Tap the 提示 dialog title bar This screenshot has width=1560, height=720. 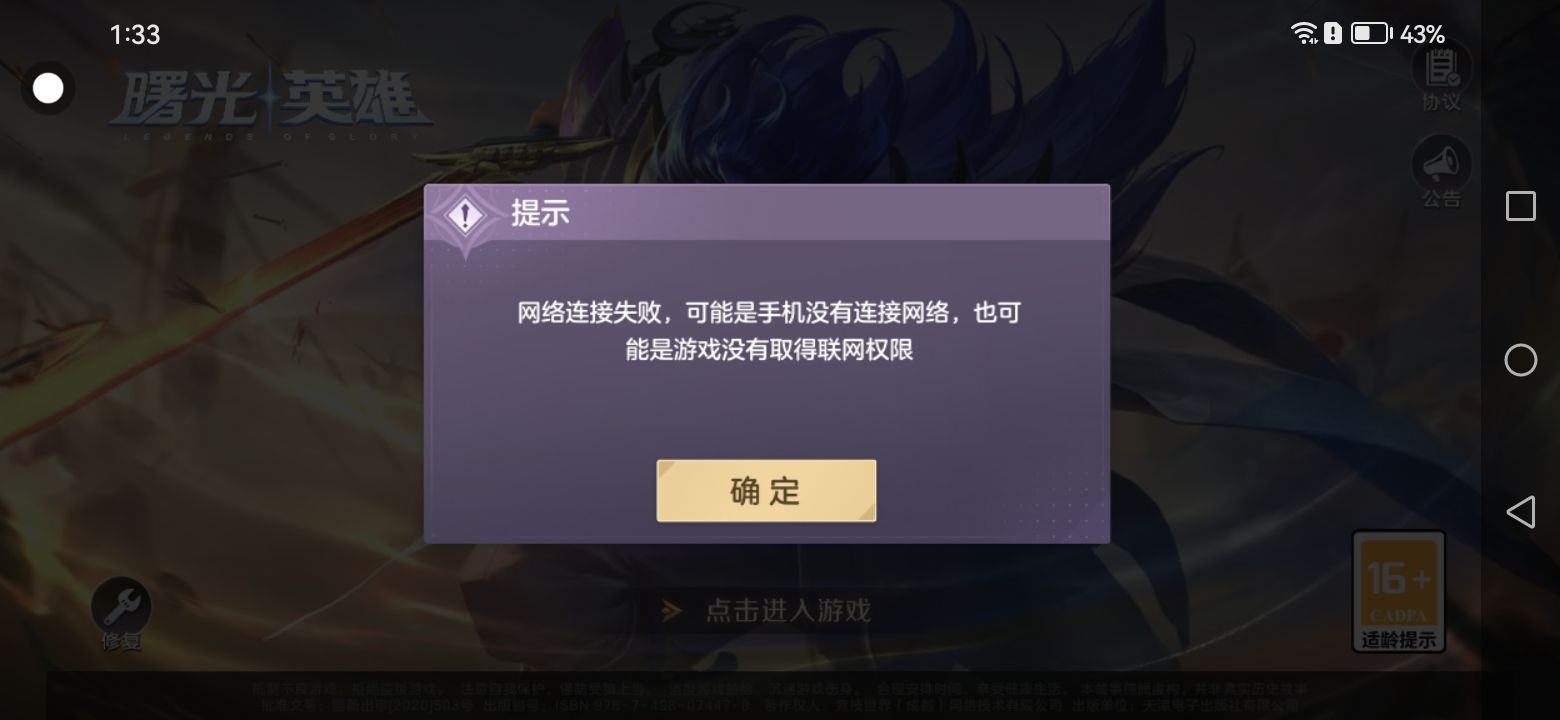click(767, 213)
